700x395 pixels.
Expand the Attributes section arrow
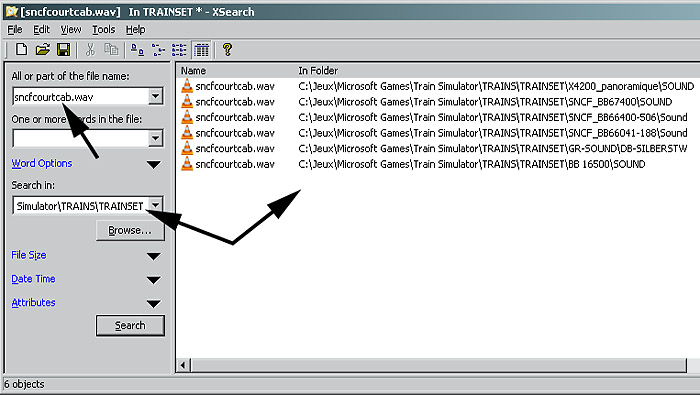[154, 304]
